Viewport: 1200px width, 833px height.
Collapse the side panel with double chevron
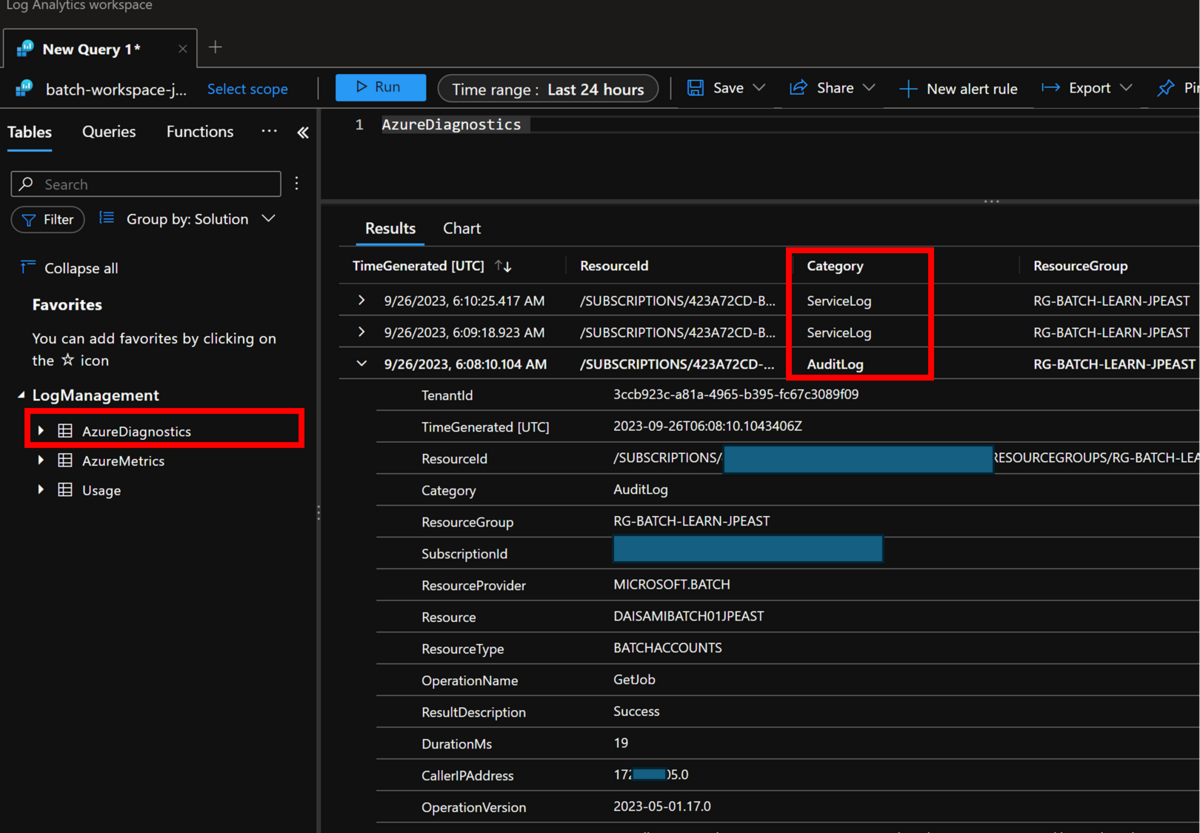coord(303,132)
